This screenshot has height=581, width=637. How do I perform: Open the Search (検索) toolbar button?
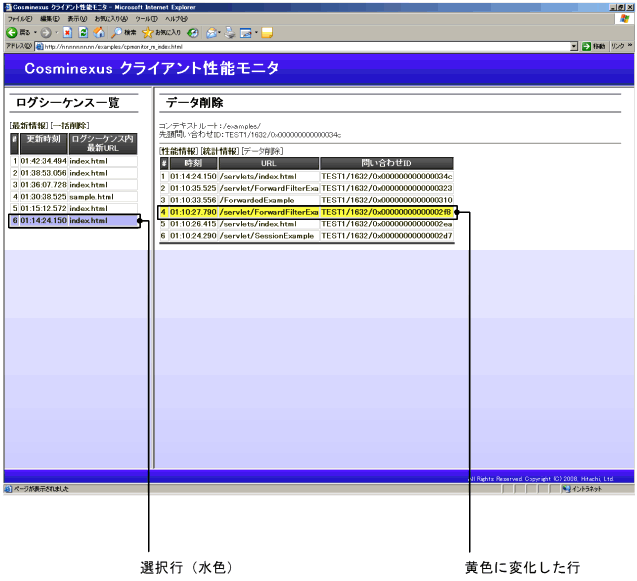[124, 33]
